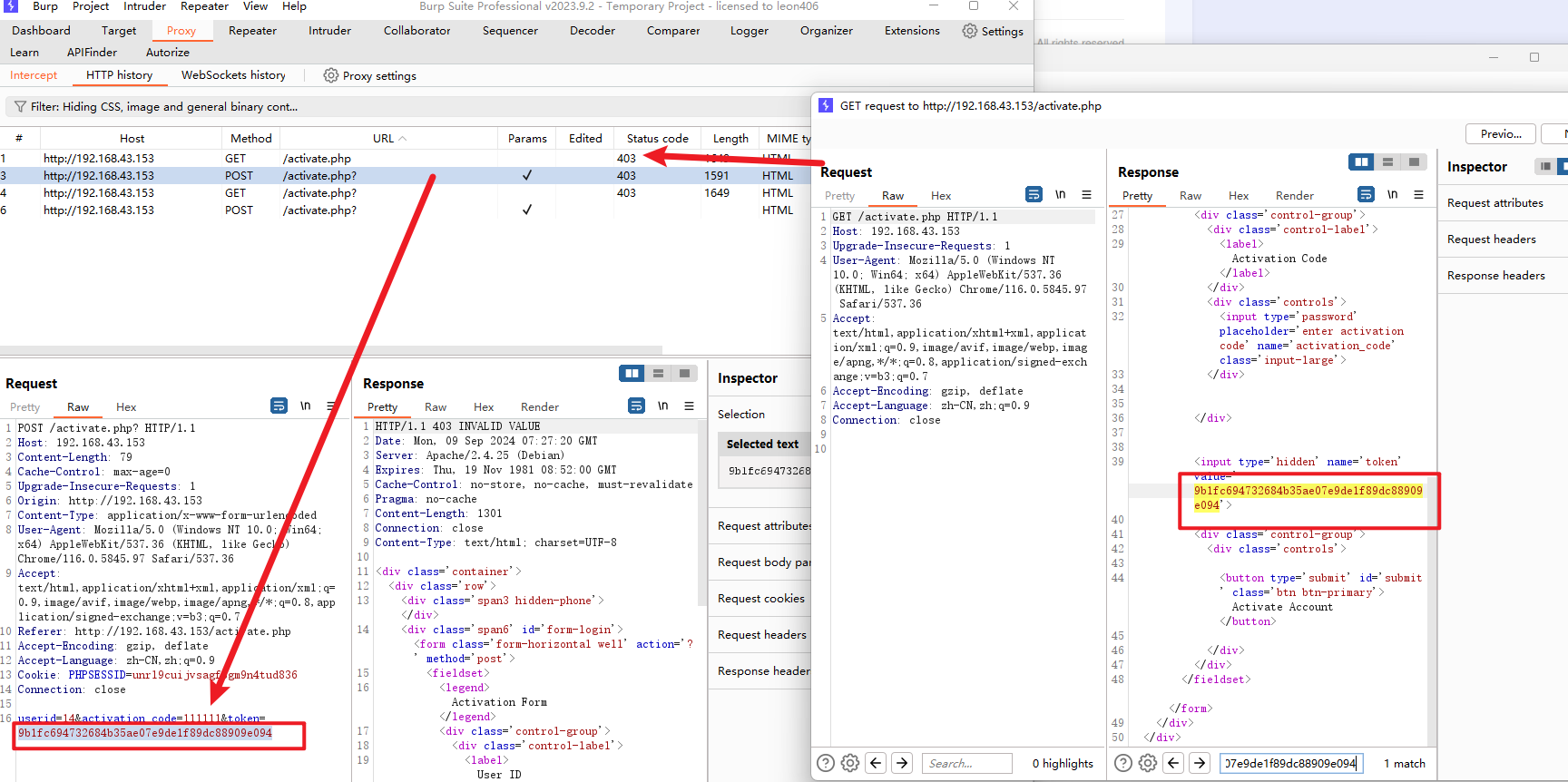Switch main Request view to Hex

[x=126, y=407]
